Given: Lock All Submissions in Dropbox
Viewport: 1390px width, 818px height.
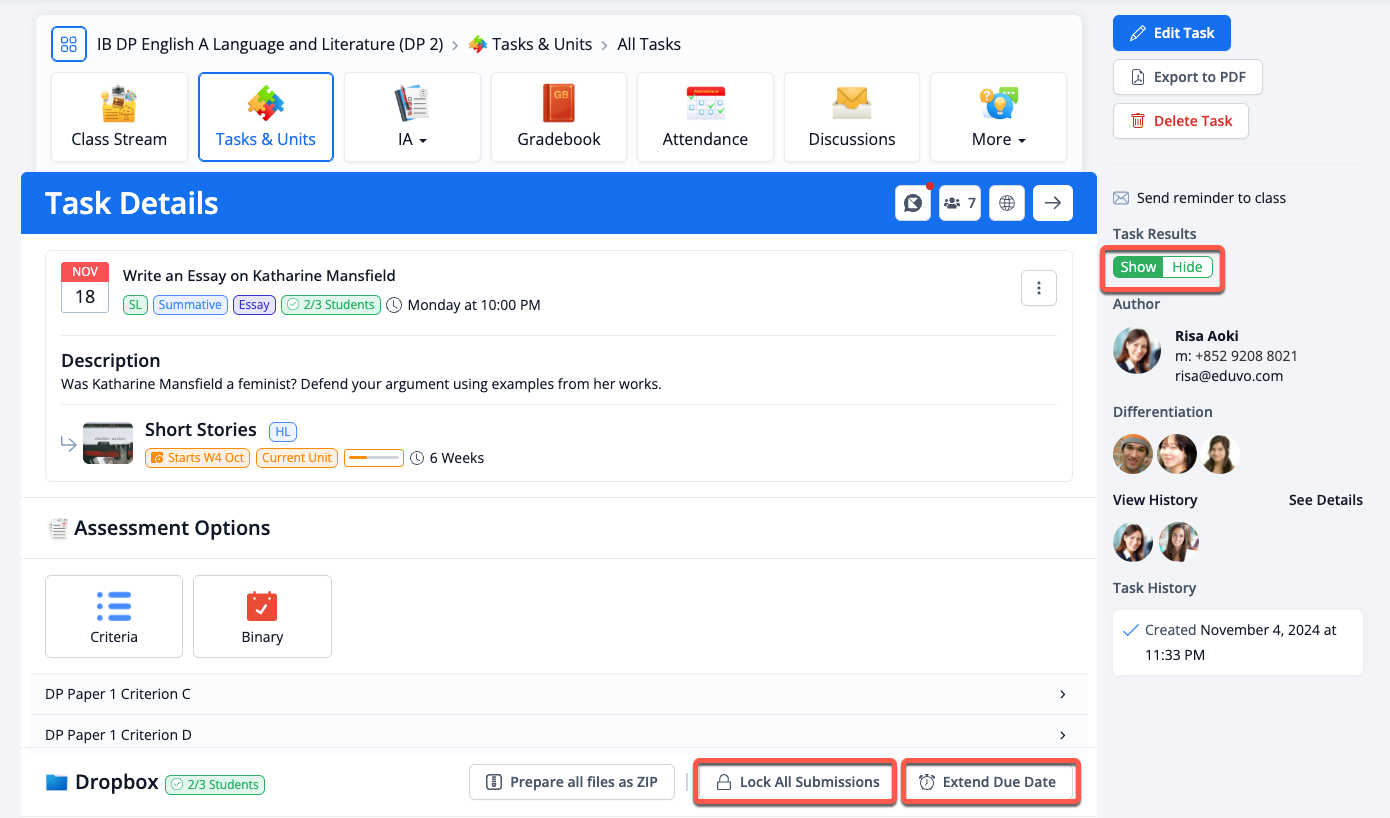Looking at the screenshot, I should [x=796, y=782].
